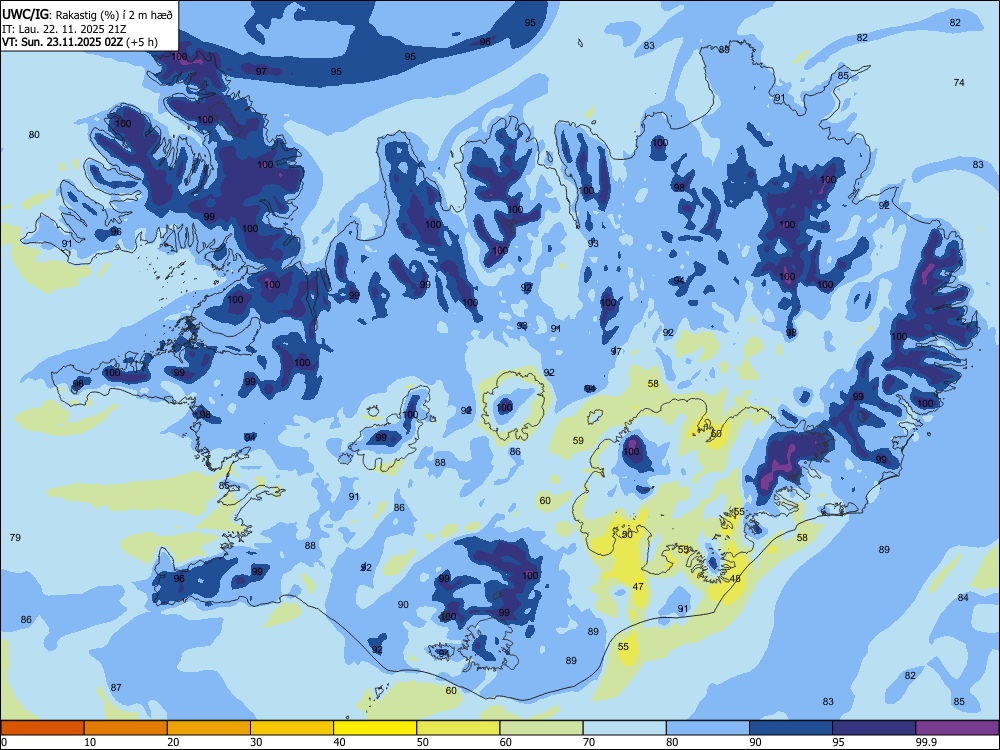Click the '74' humidity value on map

pos(959,82)
